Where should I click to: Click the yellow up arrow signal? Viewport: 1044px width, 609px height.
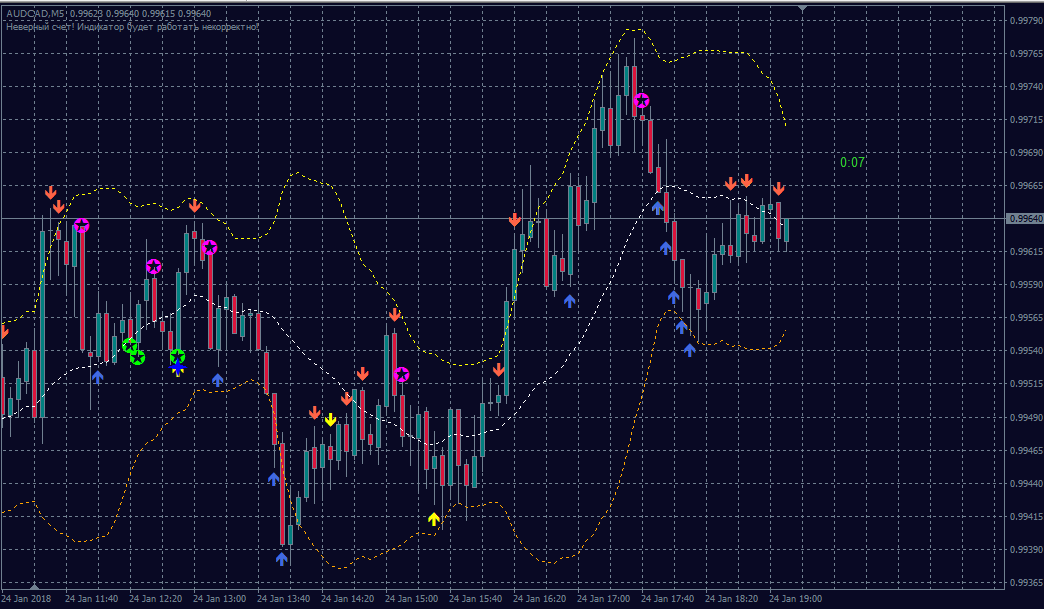[434, 519]
